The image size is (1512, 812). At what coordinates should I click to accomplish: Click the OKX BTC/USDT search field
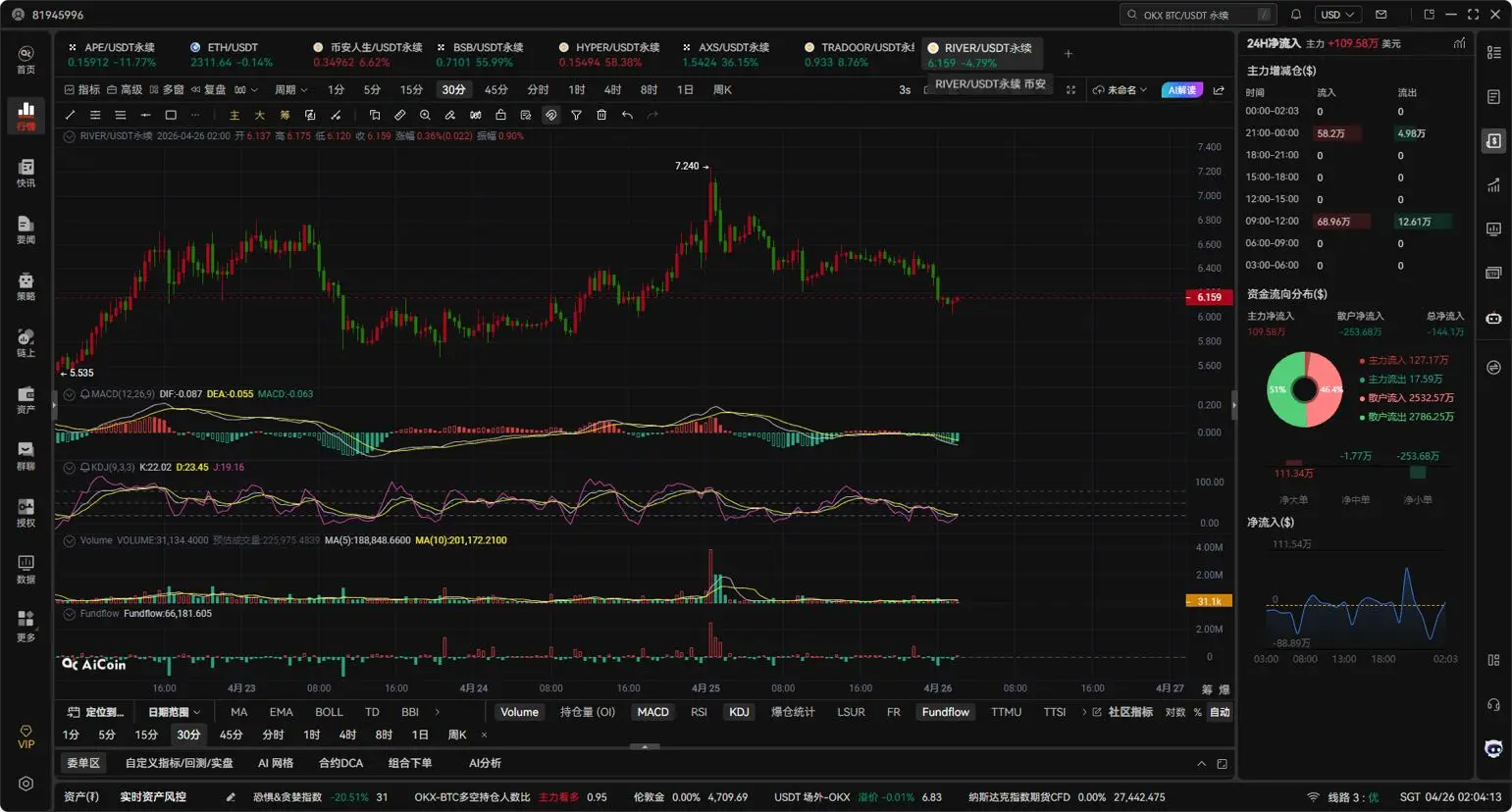(x=1199, y=15)
